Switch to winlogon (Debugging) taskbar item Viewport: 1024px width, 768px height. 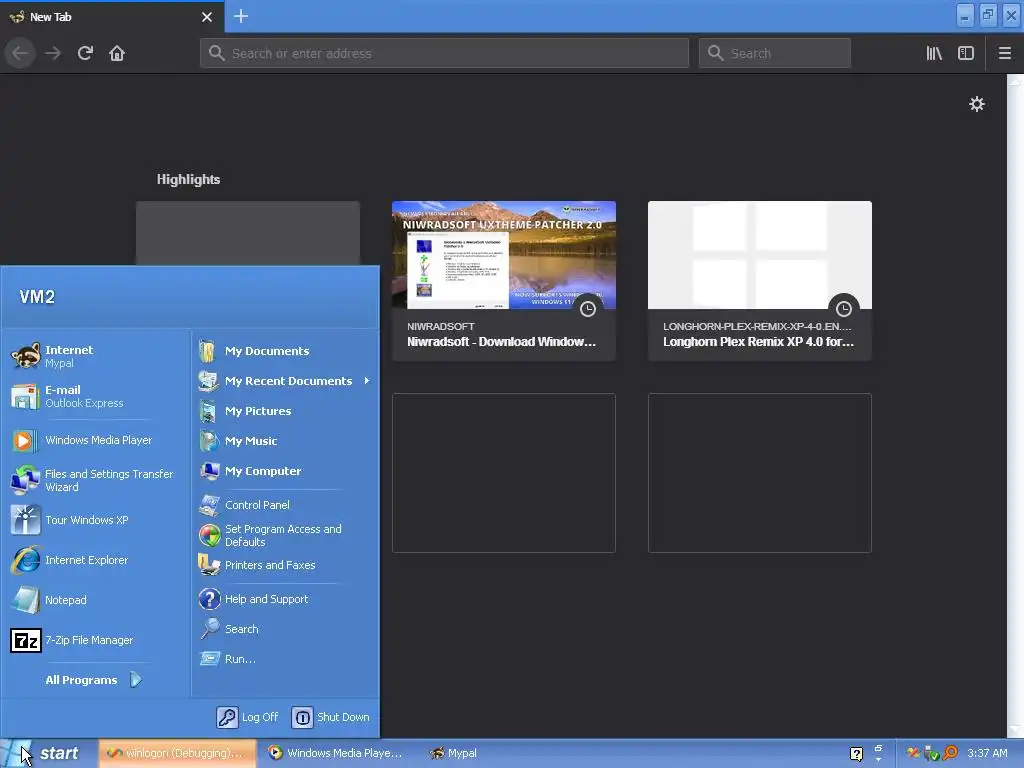pos(176,753)
